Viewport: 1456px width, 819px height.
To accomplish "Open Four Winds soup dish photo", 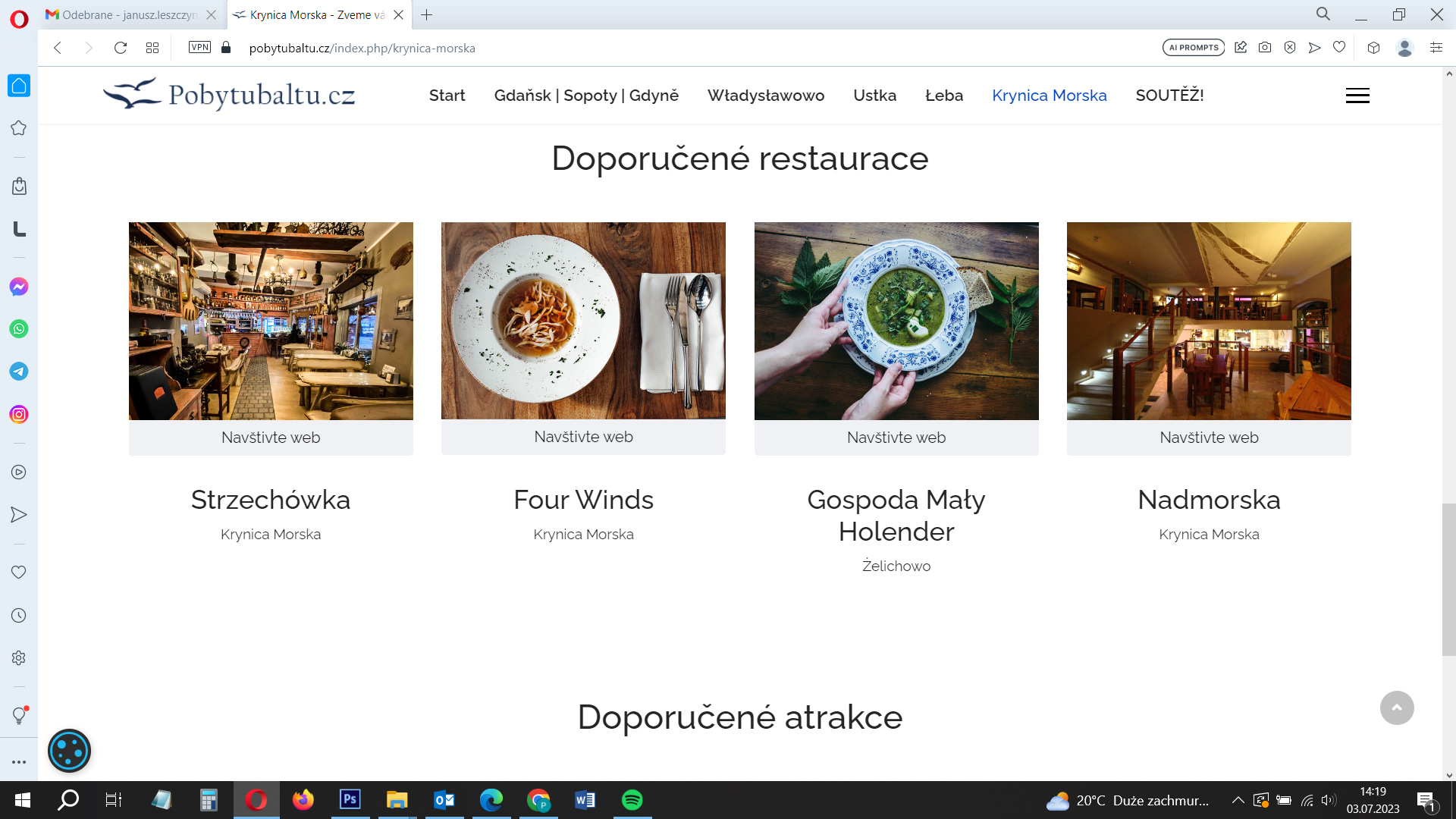I will point(583,321).
